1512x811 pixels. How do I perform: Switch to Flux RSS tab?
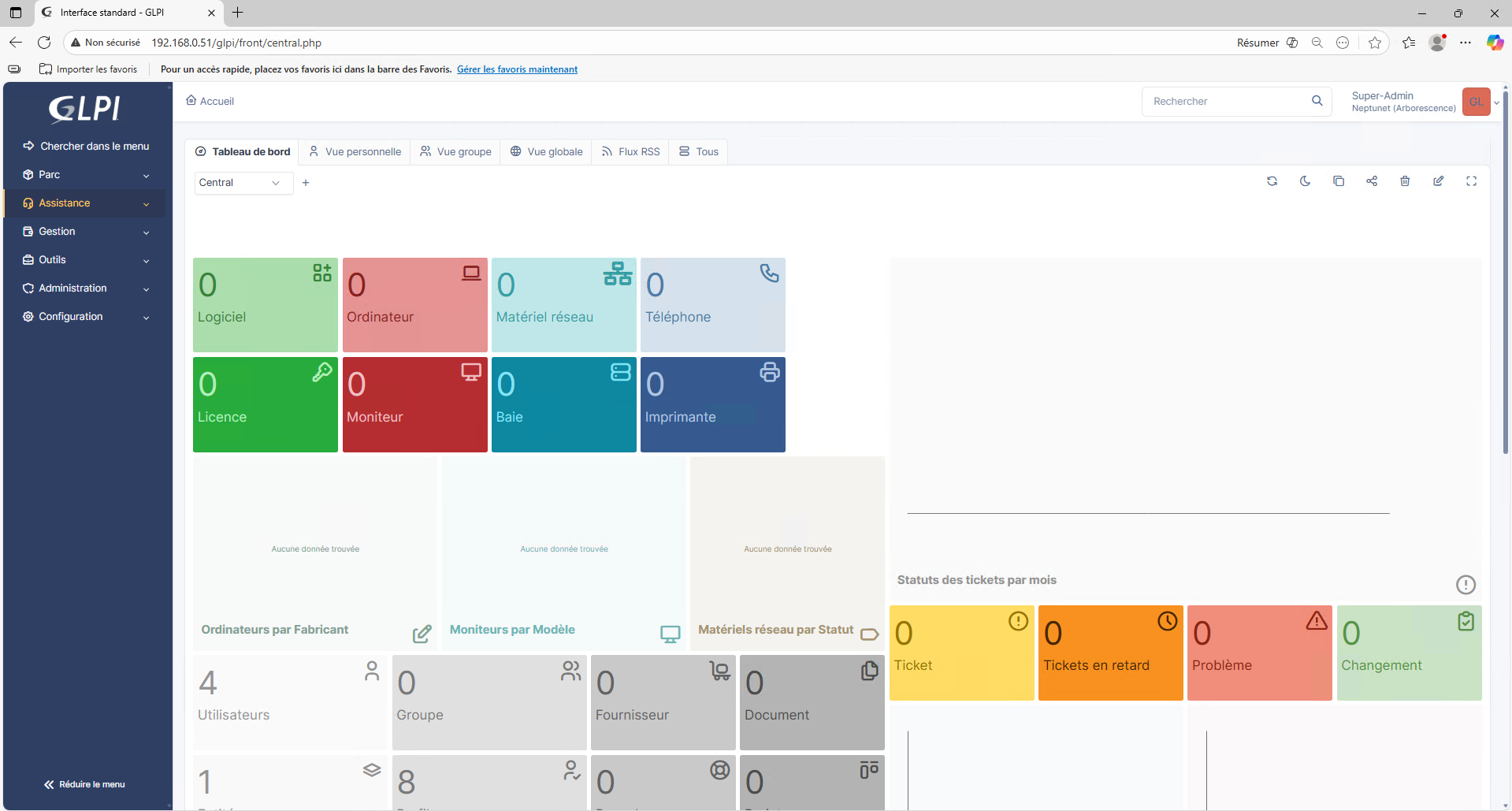pyautogui.click(x=630, y=151)
